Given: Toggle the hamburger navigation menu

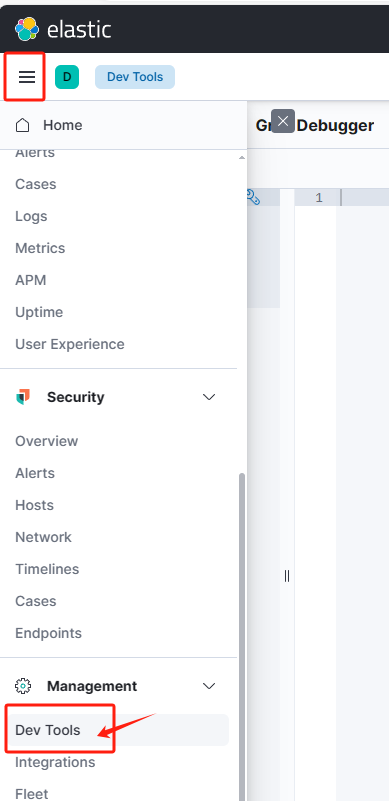Looking at the screenshot, I should pyautogui.click(x=27, y=77).
